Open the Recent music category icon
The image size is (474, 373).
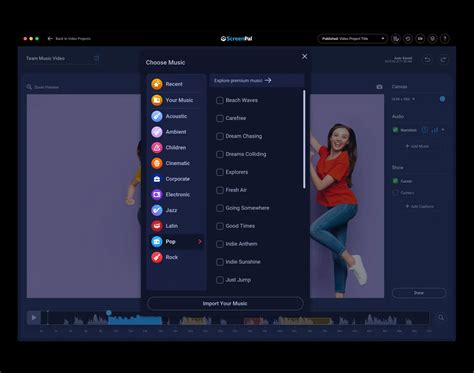click(157, 84)
